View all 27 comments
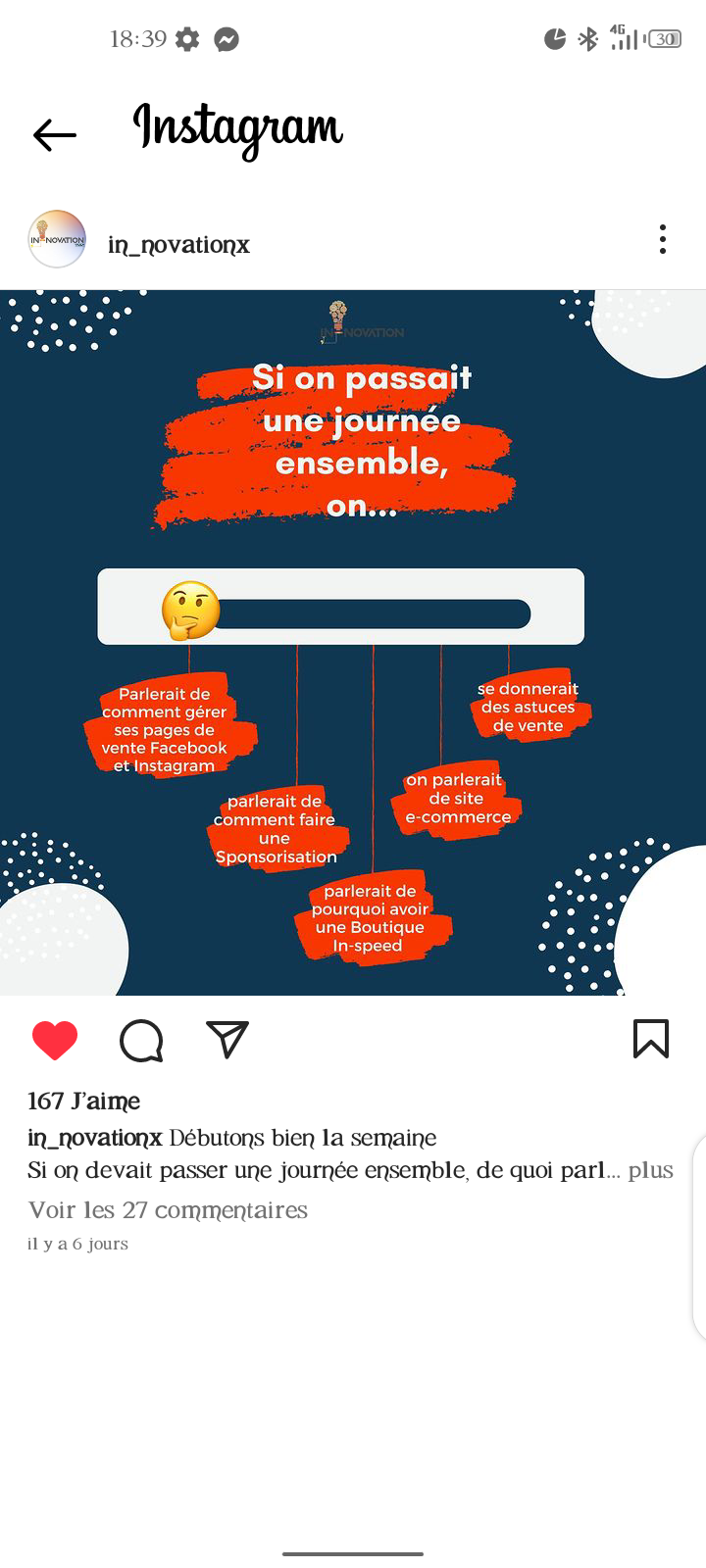The height and width of the screenshot is (1568, 706). tap(168, 1210)
